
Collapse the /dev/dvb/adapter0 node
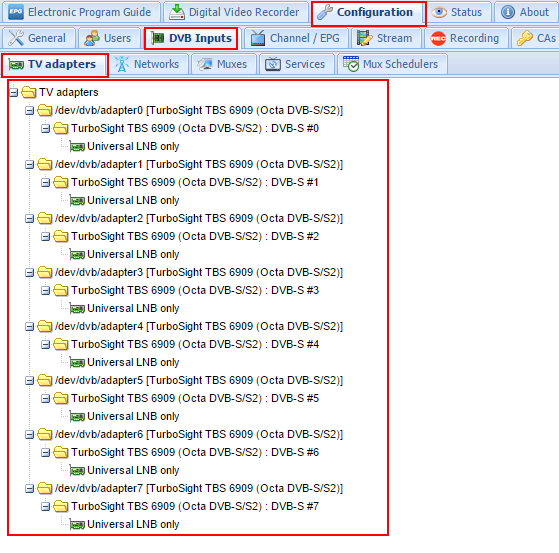[29, 111]
